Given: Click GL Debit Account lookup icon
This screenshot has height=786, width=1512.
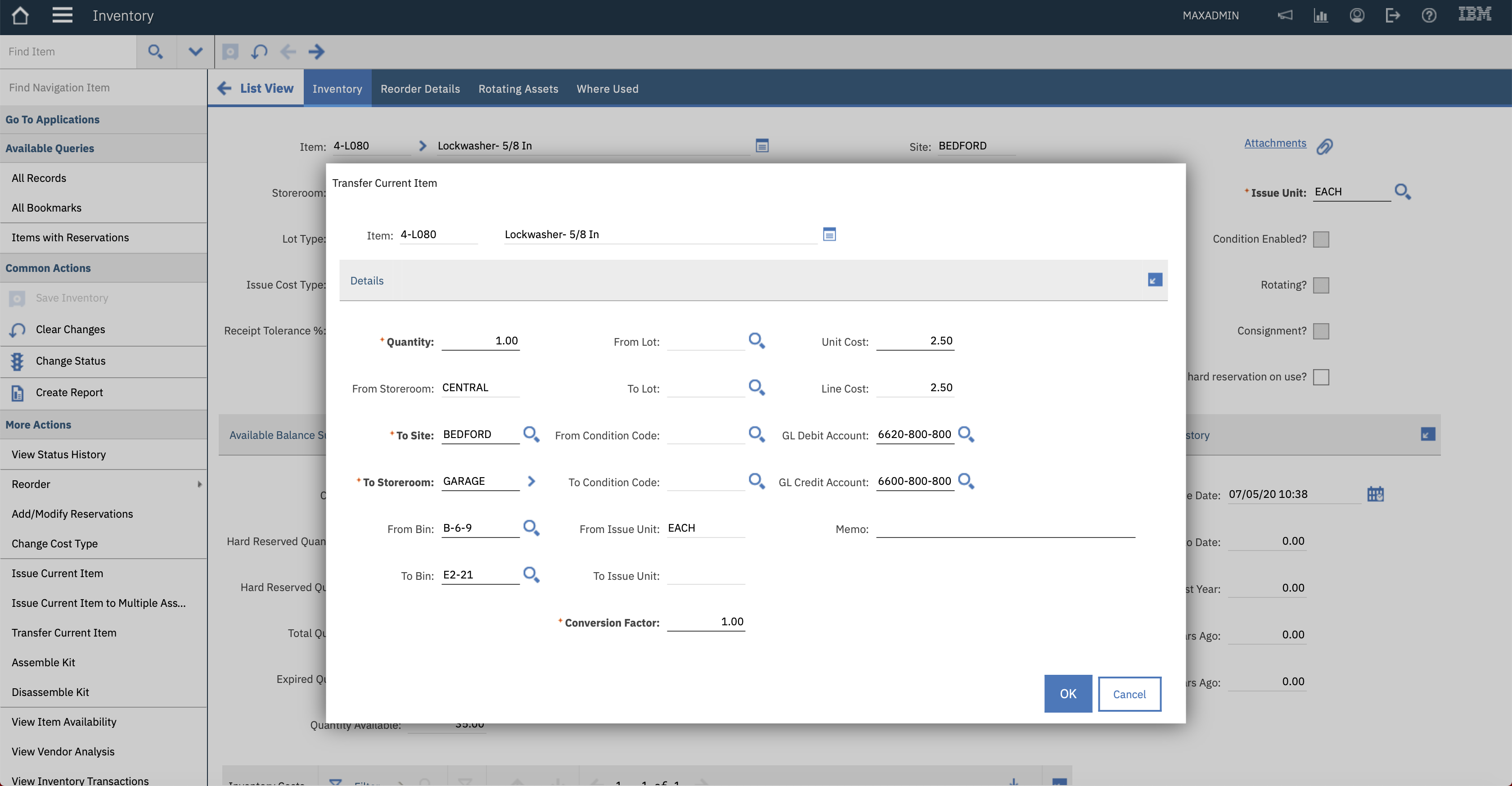Looking at the screenshot, I should (x=966, y=434).
